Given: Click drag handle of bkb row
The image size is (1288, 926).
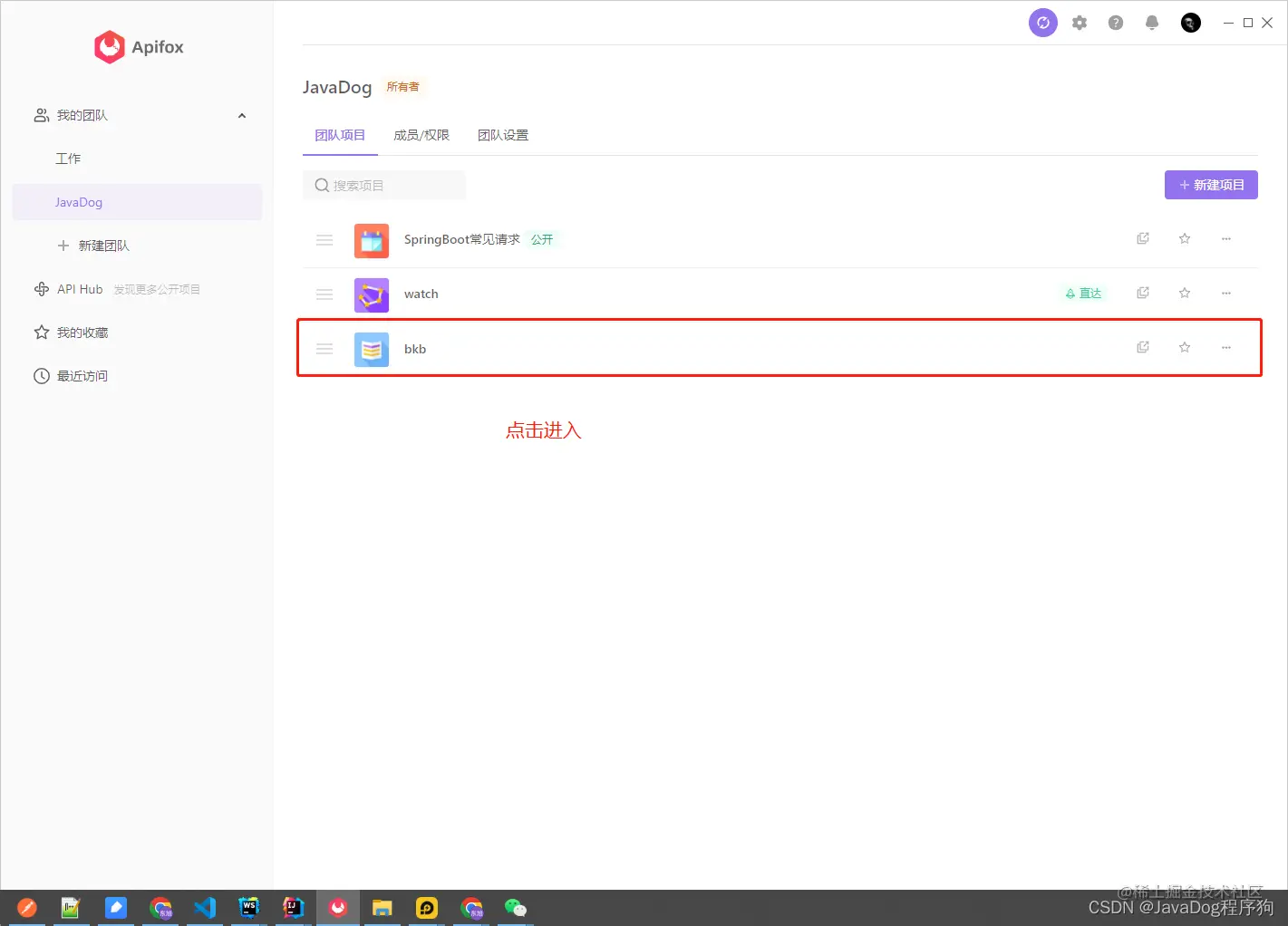Looking at the screenshot, I should [324, 349].
